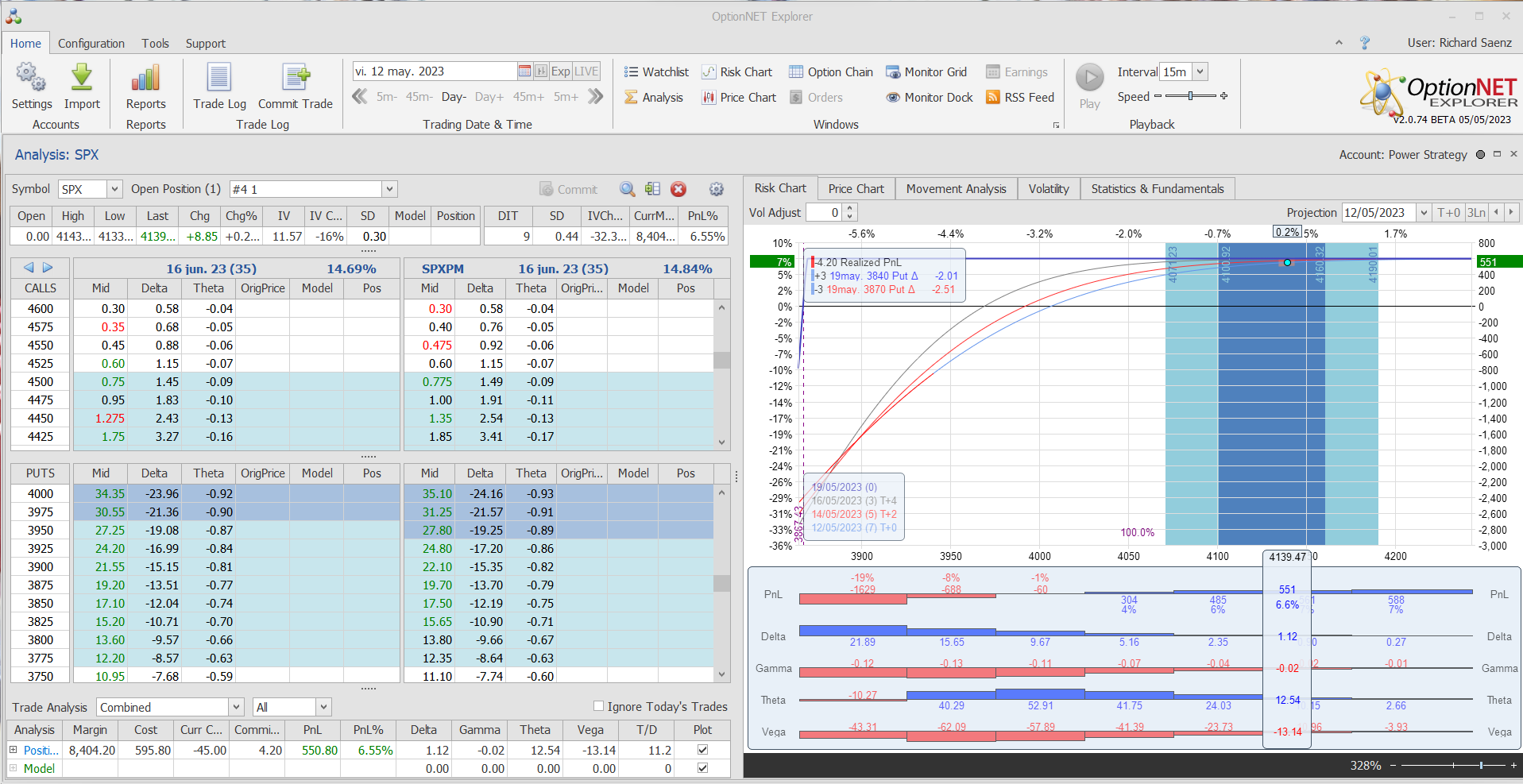This screenshot has width=1523, height=784.
Task: Open the Trade Log
Action: coord(219,86)
